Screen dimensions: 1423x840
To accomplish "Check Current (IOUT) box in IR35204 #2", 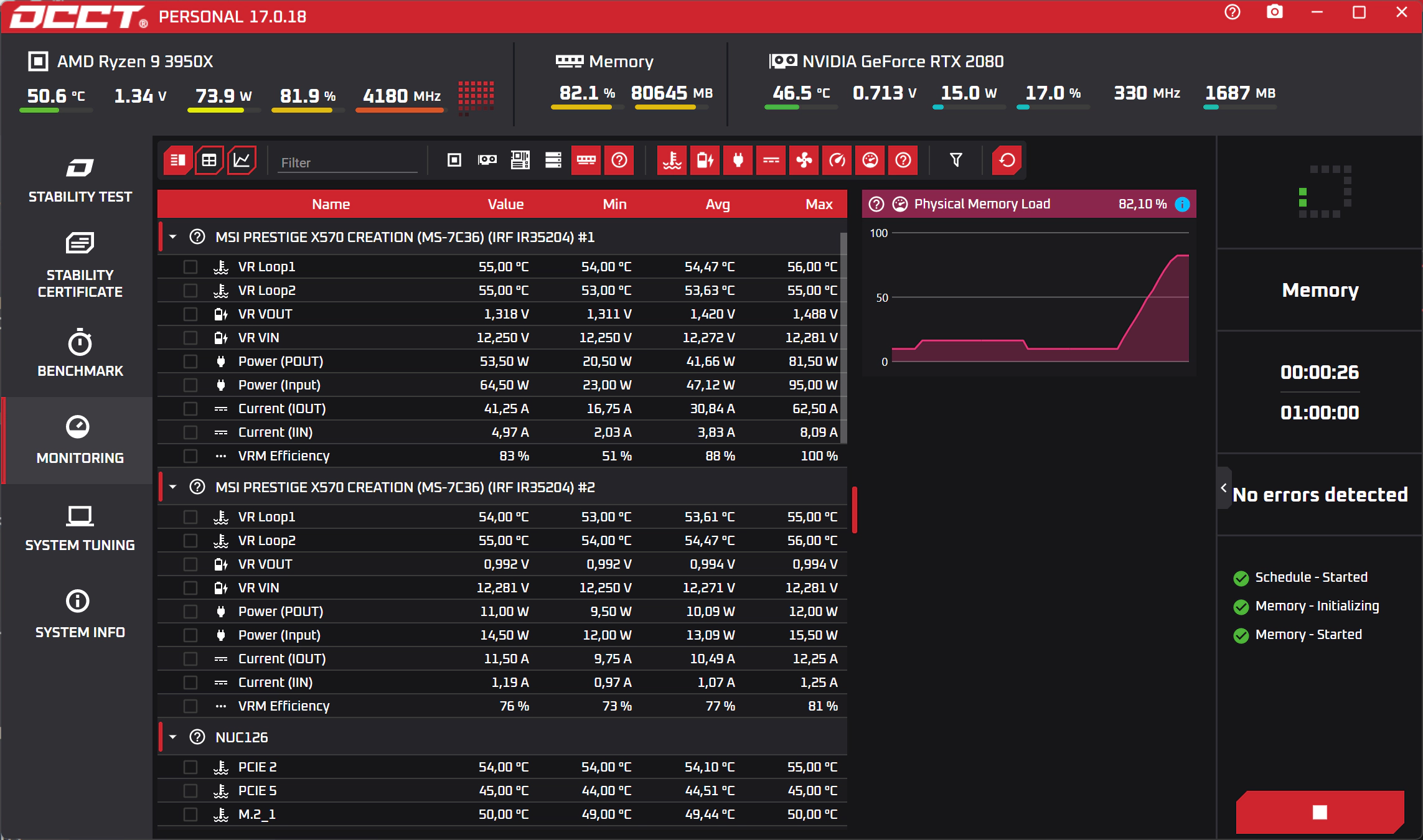I will click(x=190, y=659).
